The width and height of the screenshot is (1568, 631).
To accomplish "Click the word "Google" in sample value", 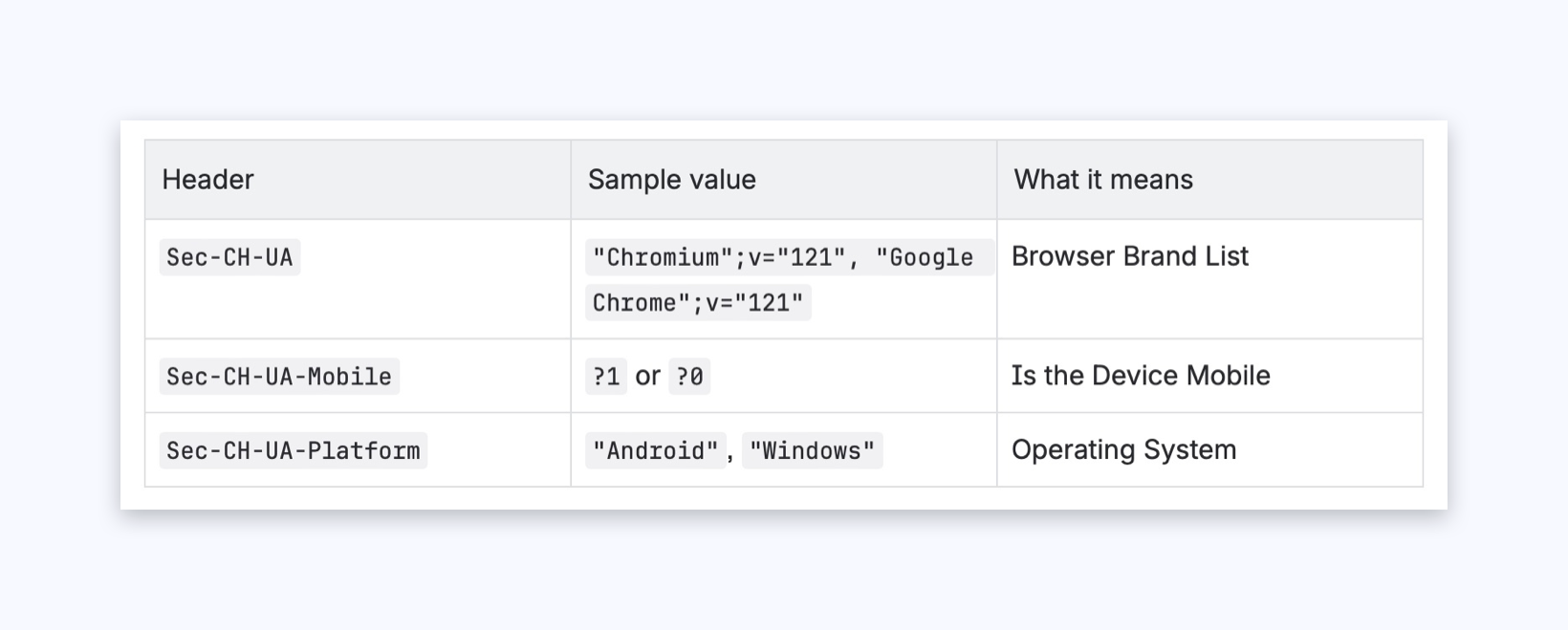I will tap(930, 257).
